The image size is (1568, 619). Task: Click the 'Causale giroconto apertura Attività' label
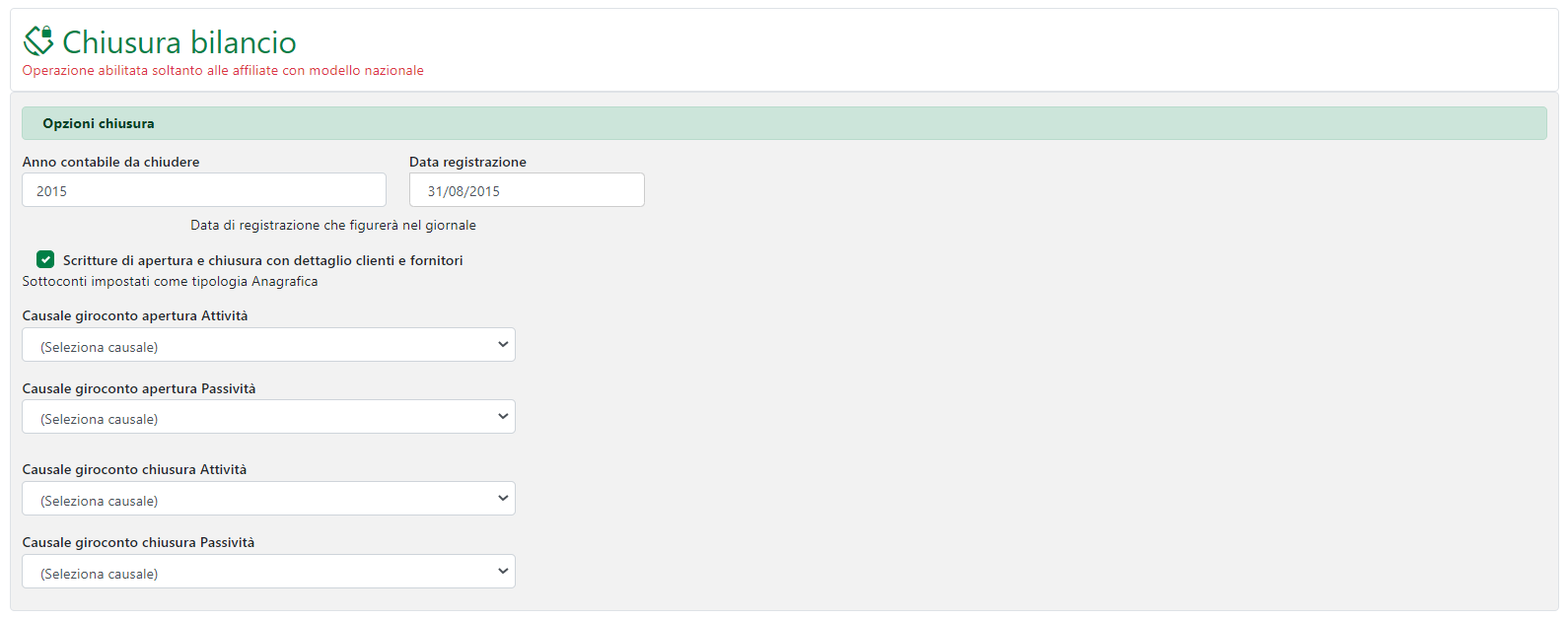point(135,315)
